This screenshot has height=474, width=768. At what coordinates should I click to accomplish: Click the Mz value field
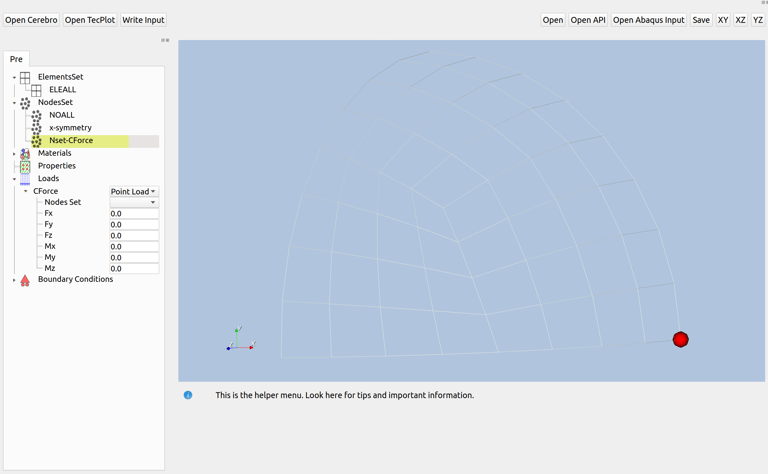click(x=134, y=269)
